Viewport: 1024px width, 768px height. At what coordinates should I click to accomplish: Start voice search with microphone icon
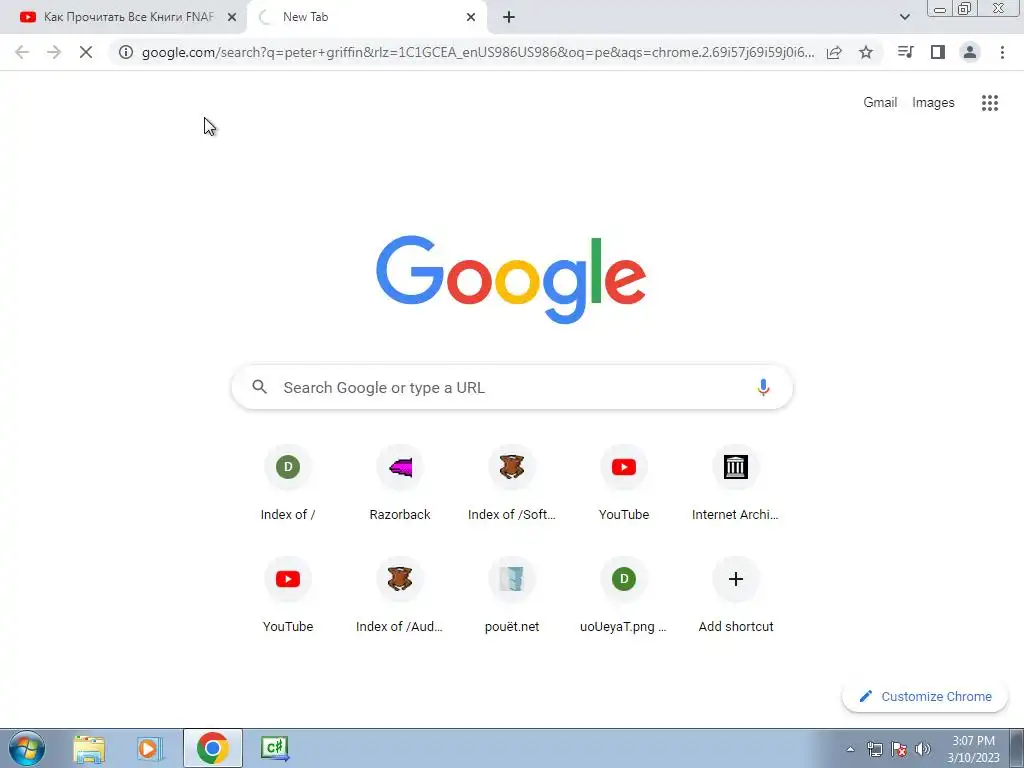[763, 387]
